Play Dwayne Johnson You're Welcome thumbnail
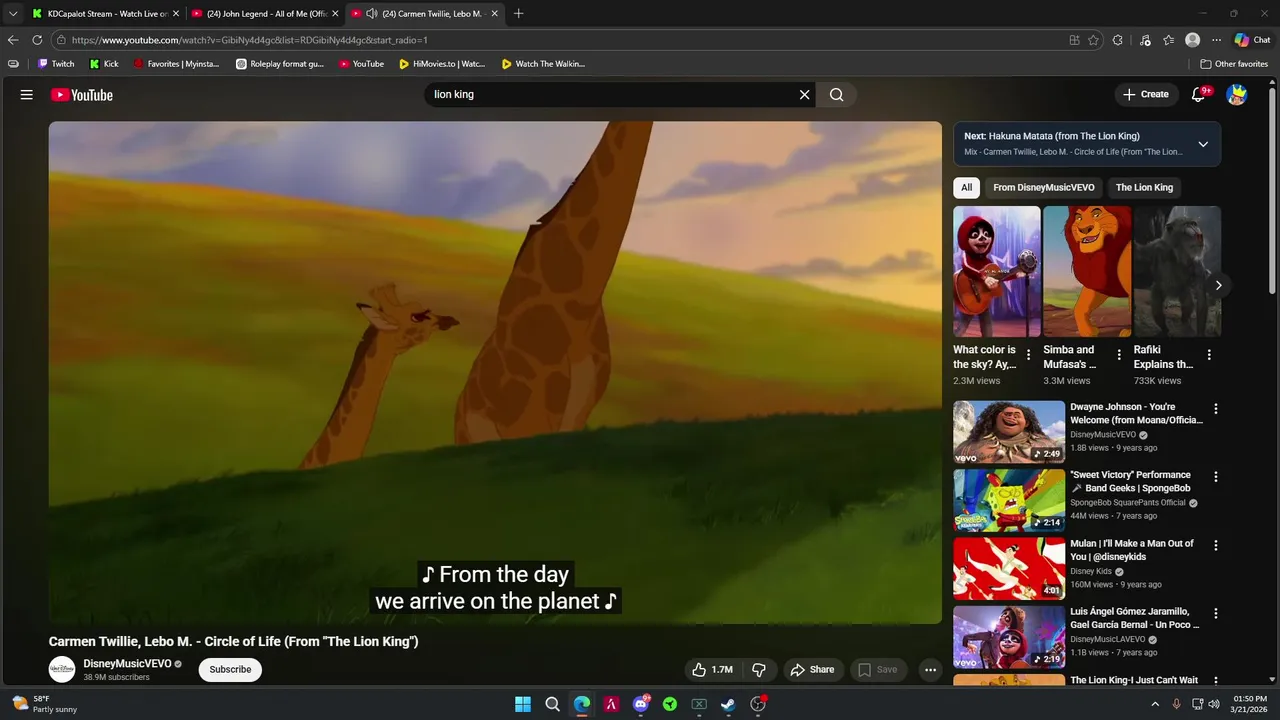The image size is (1280, 720). pyautogui.click(x=1009, y=432)
